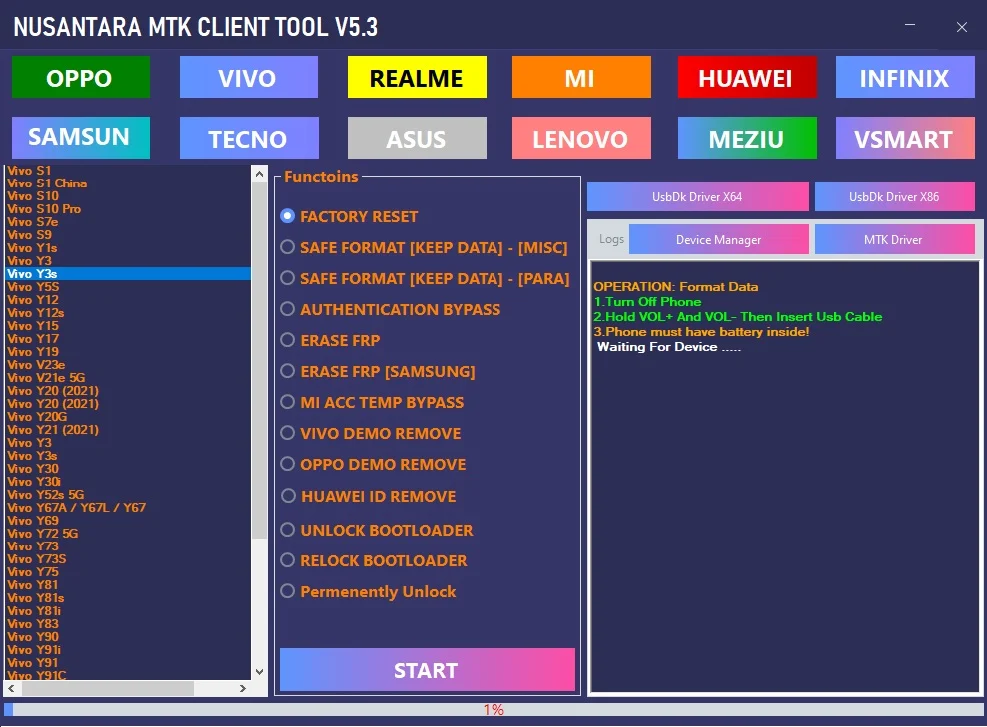Image resolution: width=987 pixels, height=727 pixels.
Task: Select Vivo Y21 (2021) in device list
Action: pos(128,430)
